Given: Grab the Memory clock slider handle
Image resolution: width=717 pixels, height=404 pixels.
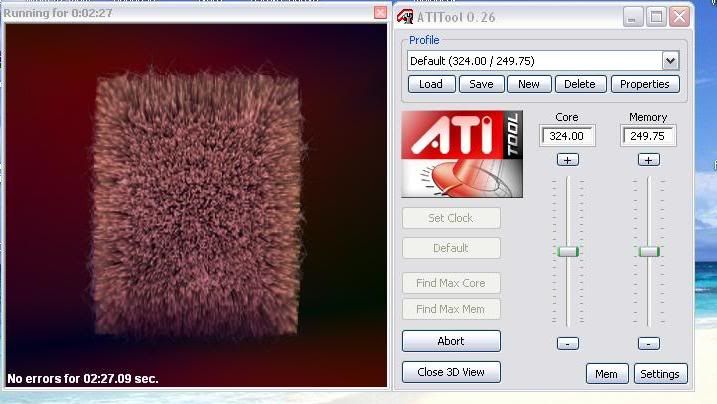Looking at the screenshot, I should coord(649,251).
